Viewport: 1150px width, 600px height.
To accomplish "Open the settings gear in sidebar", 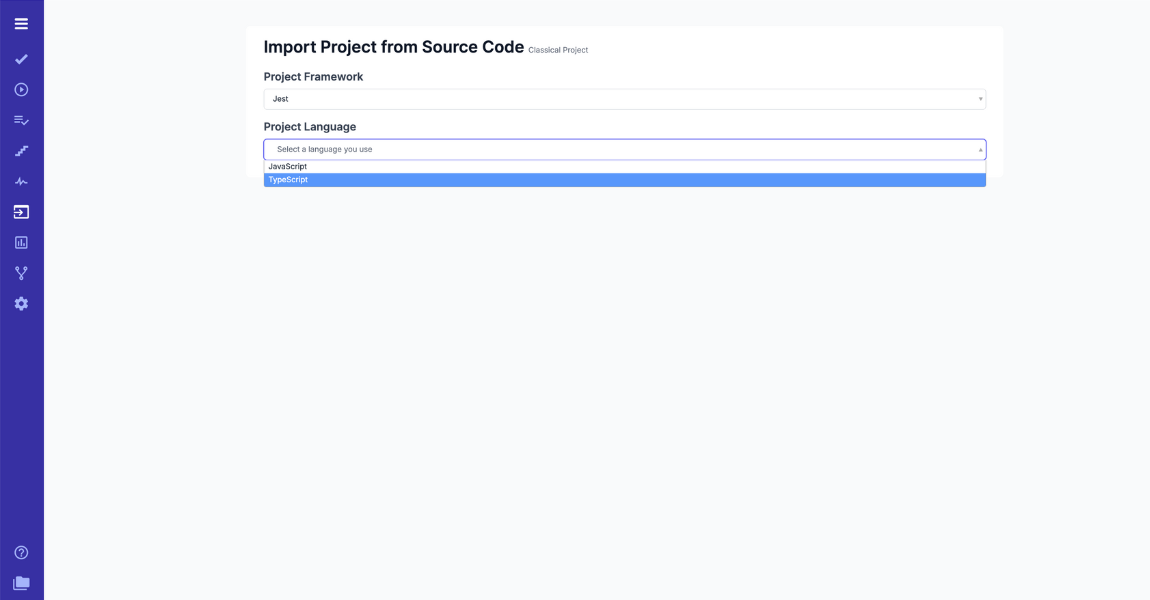I will 21,303.
